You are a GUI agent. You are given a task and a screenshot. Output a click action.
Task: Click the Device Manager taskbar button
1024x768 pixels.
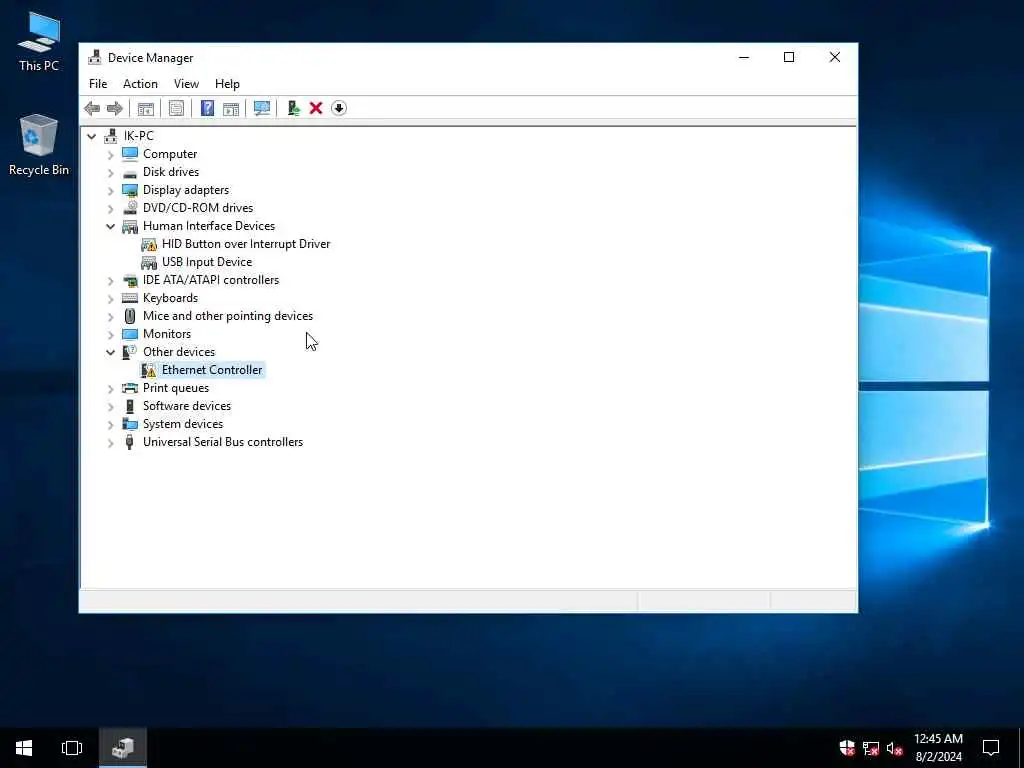(x=123, y=748)
